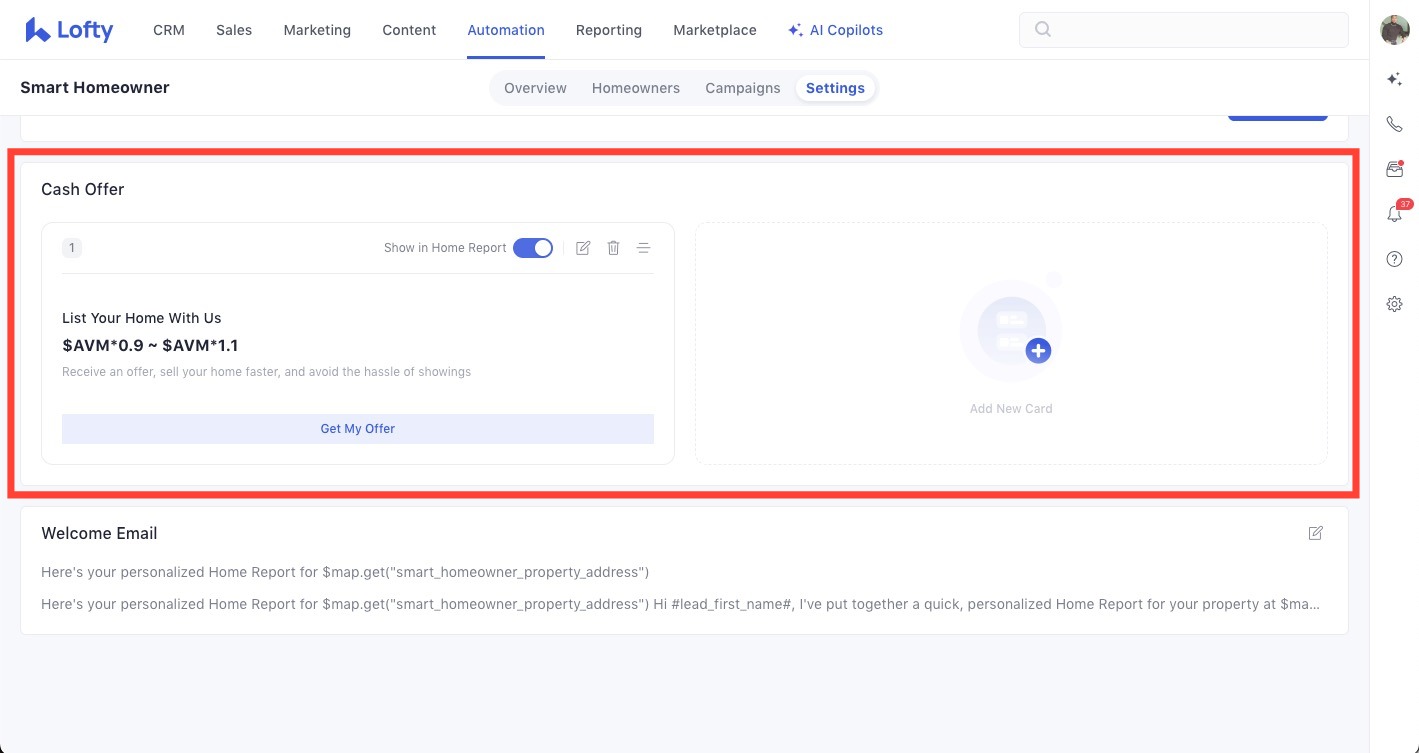Click the Lofty logo

[69, 30]
